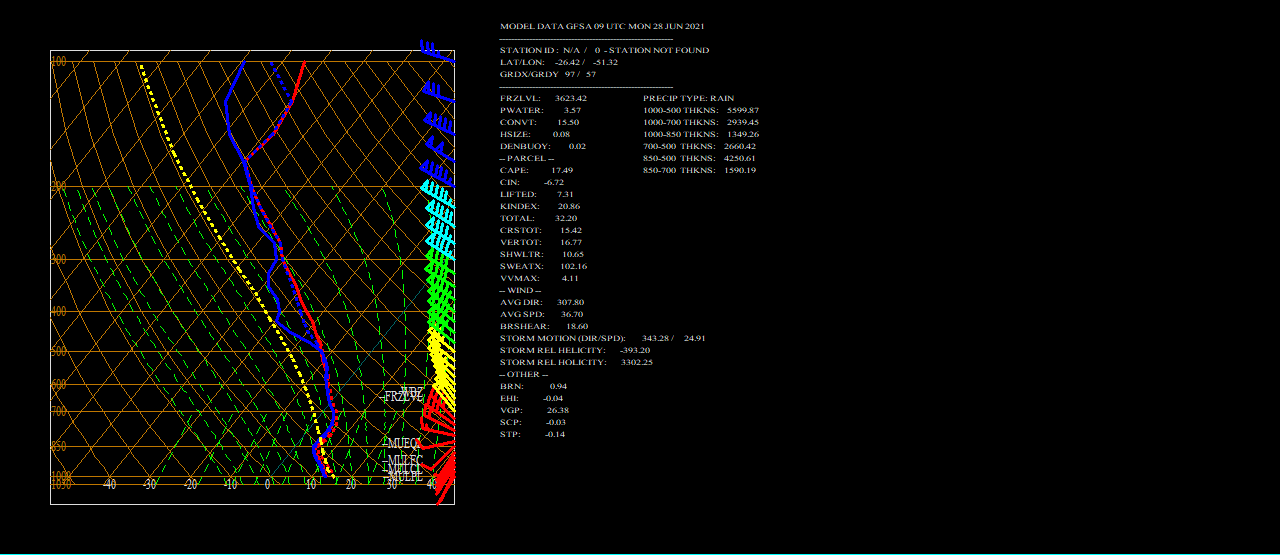Select the BRN value 0.94

pyautogui.click(x=559, y=386)
